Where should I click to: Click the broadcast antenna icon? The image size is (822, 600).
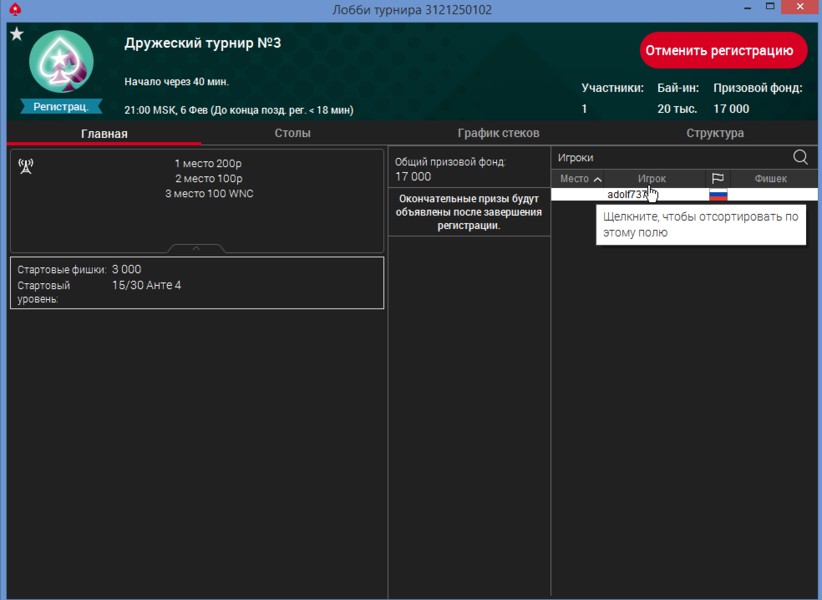pos(26,166)
